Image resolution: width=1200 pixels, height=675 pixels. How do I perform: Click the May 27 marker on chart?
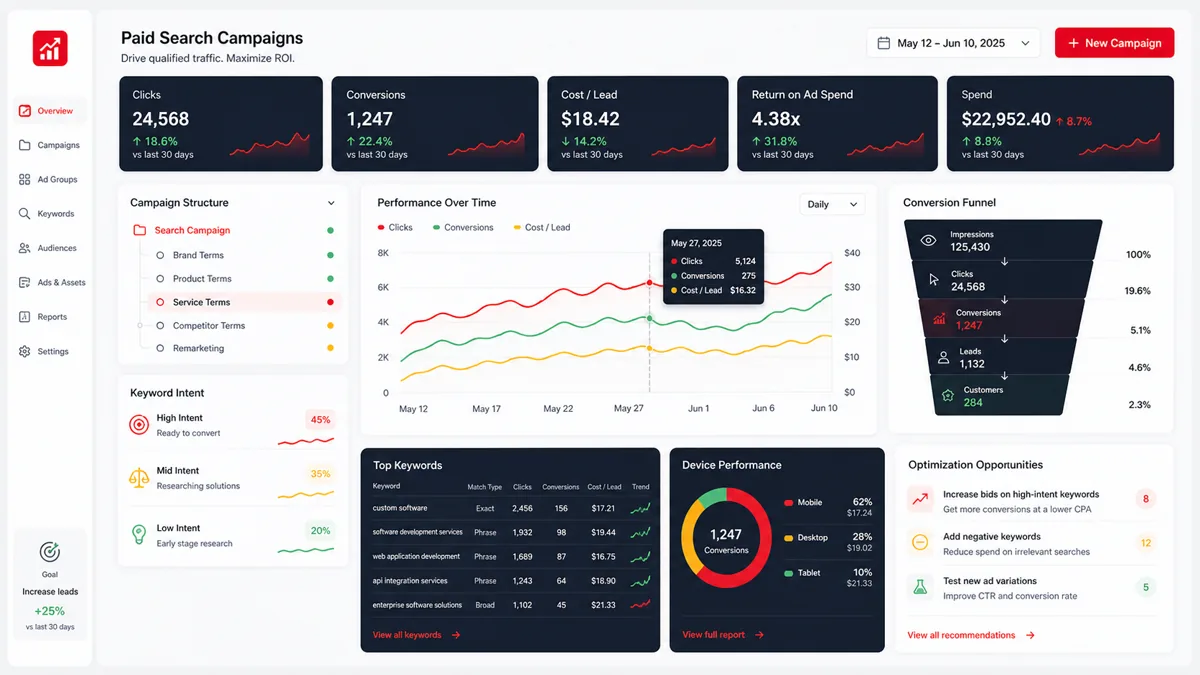click(x=649, y=283)
